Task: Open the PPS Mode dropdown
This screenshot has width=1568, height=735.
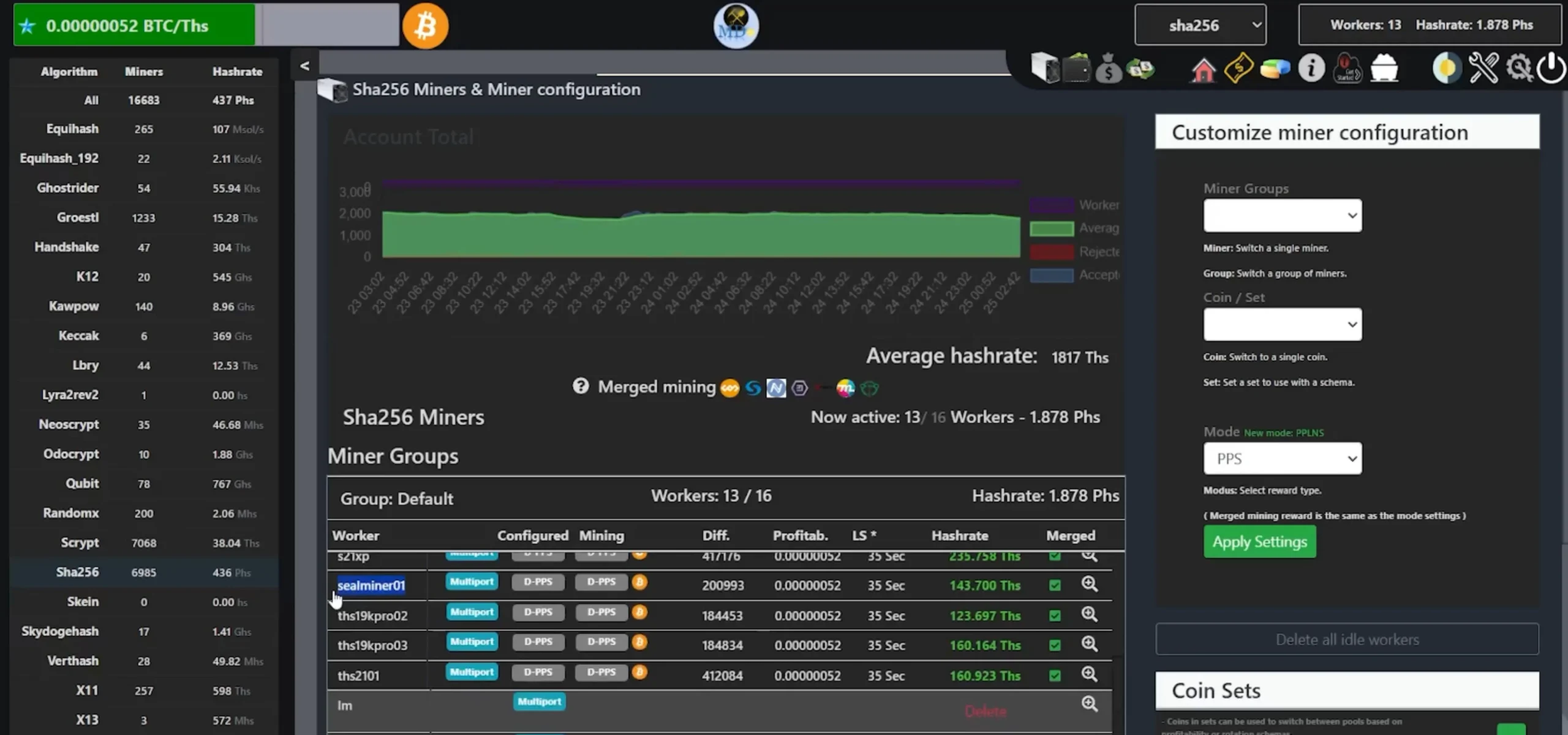Action: coord(1282,458)
